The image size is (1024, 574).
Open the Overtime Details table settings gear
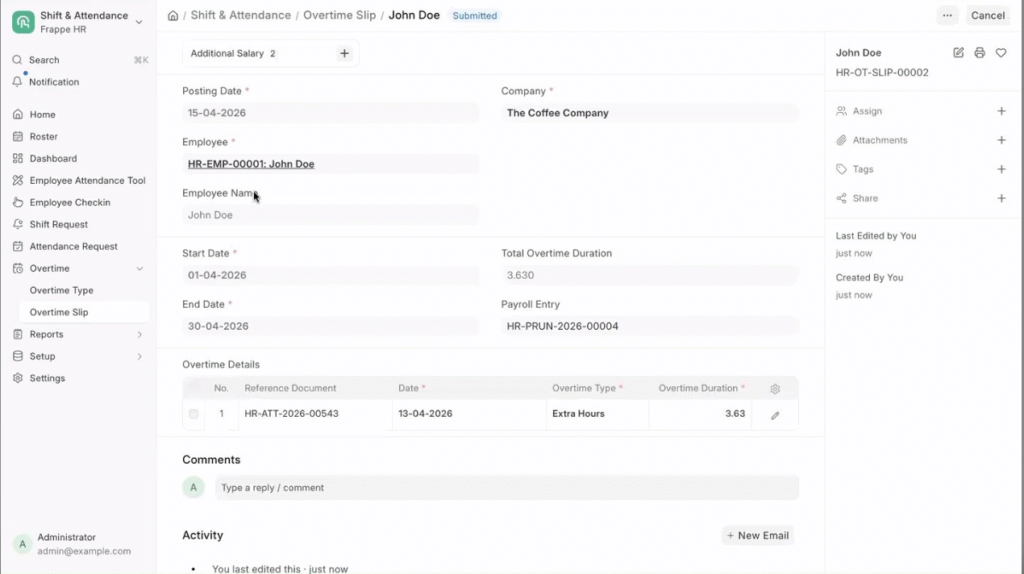[x=775, y=389]
